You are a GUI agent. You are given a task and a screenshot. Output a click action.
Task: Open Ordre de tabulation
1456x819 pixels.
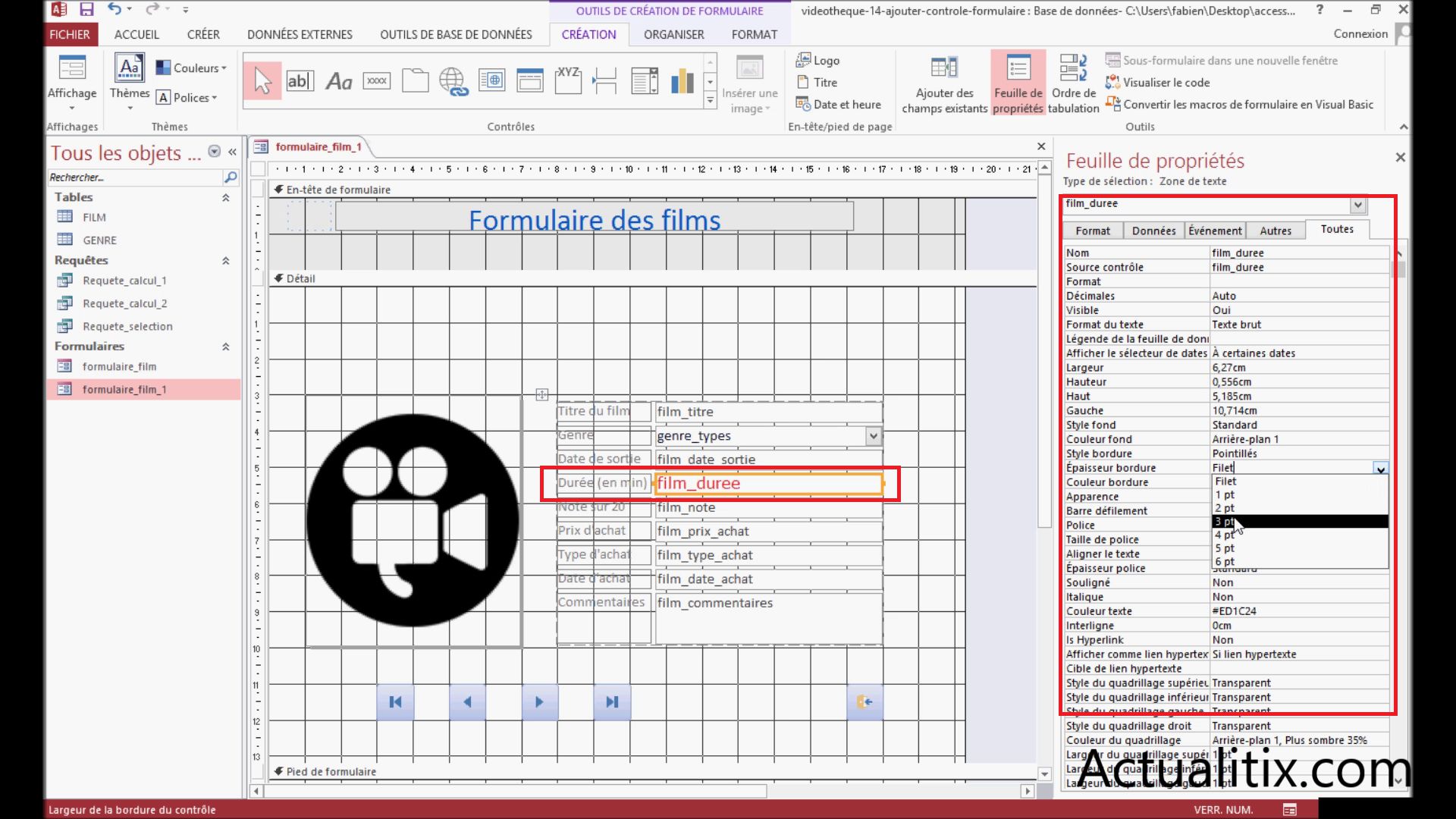(1073, 83)
